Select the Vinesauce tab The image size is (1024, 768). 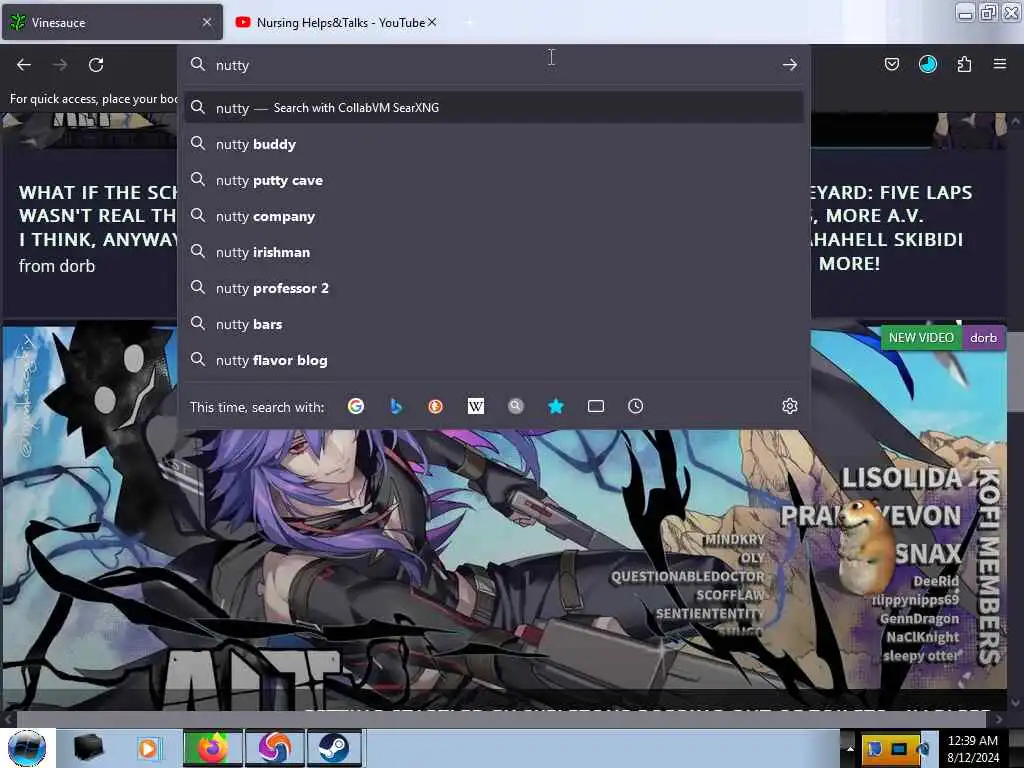coord(112,22)
